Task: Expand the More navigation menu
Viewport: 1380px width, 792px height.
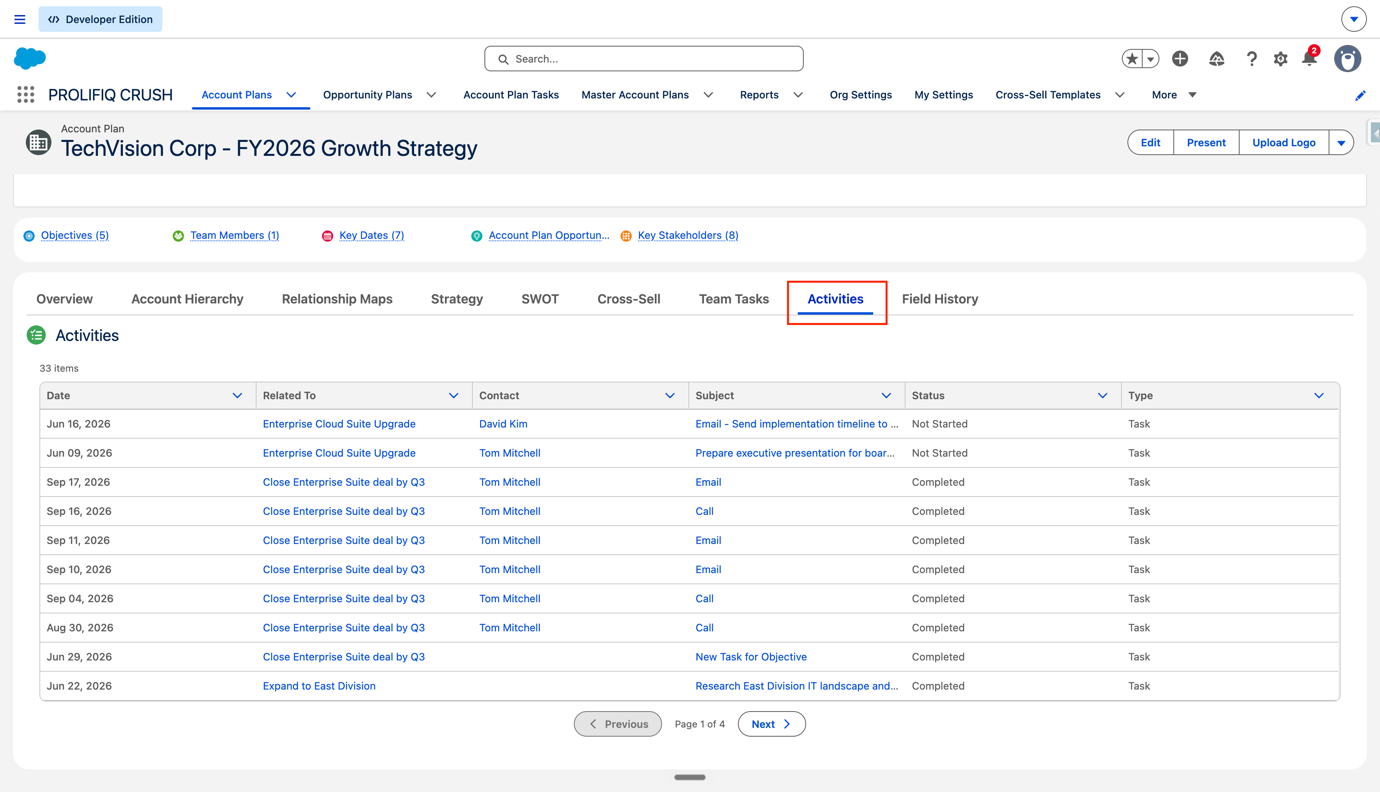Action: click(1174, 95)
